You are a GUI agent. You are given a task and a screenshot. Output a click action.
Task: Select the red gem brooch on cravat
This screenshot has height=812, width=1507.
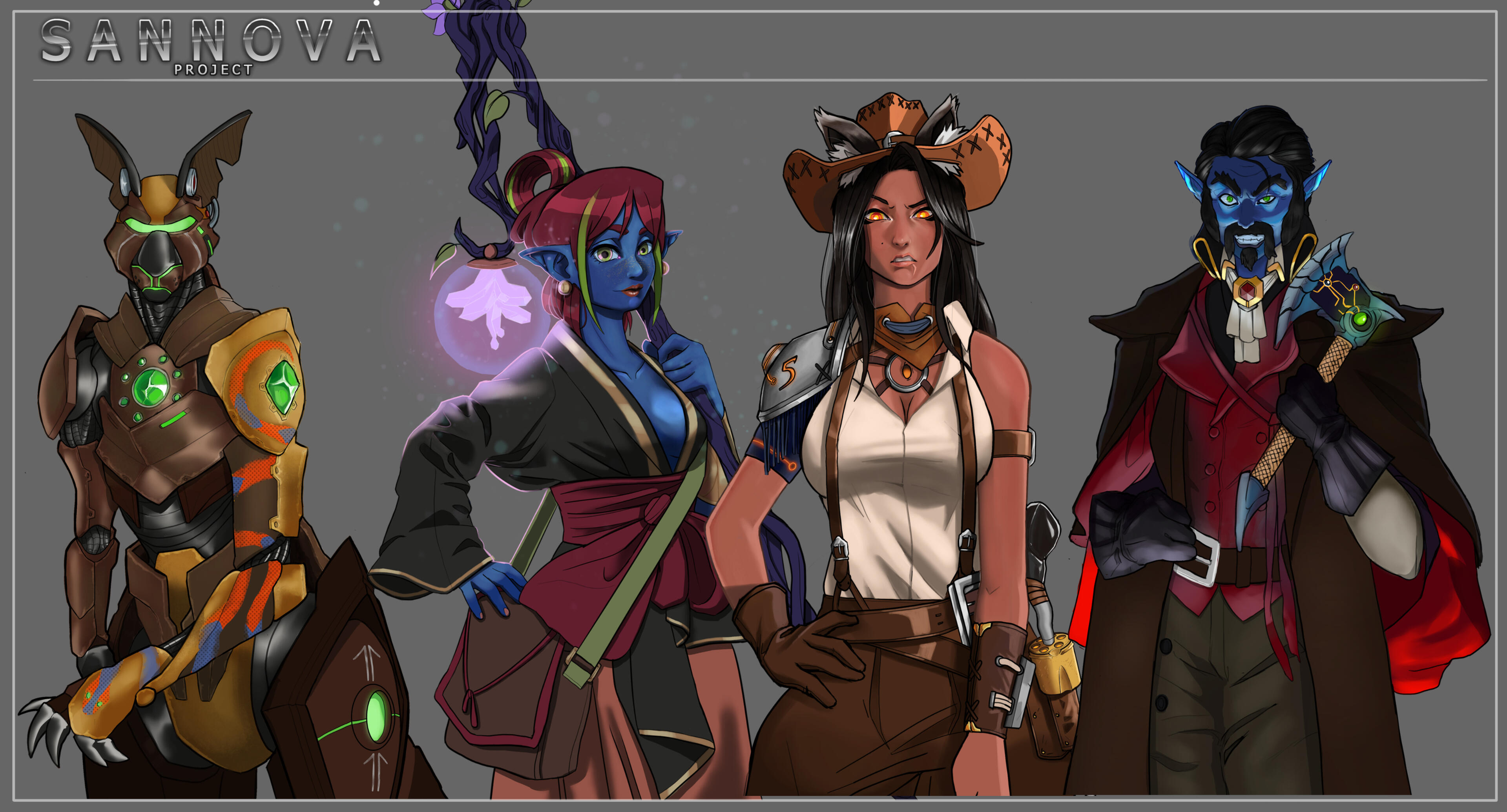click(x=1247, y=291)
